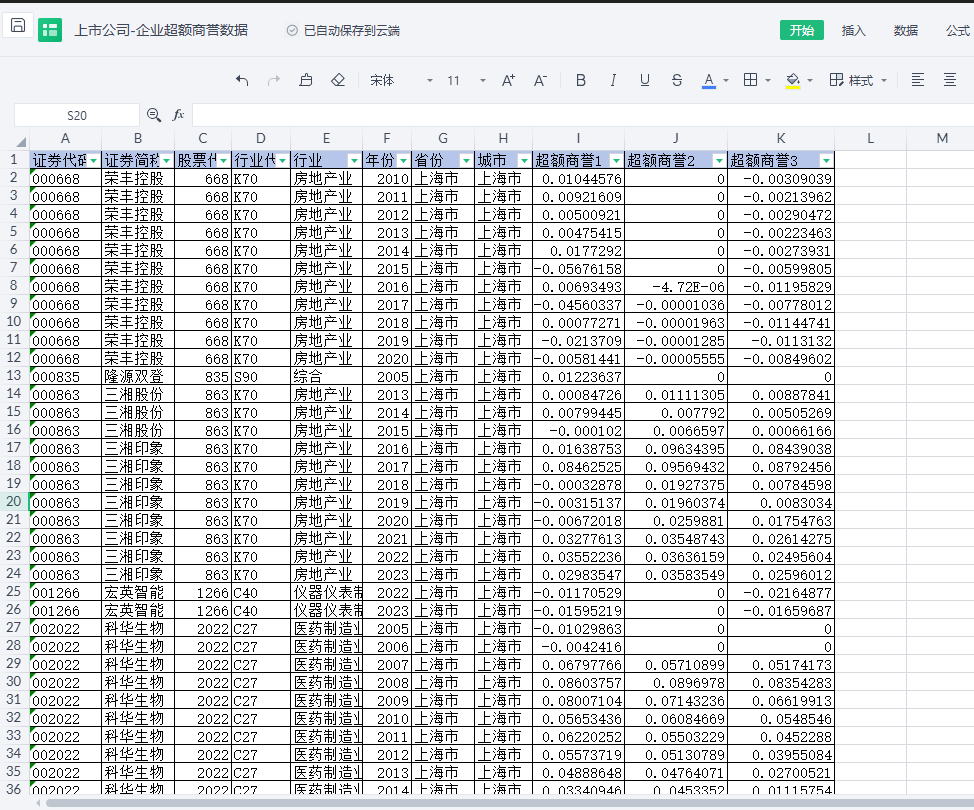Screen dimensions: 974x810
Task: Click 已自动保存到云端 status text
Action: point(352,30)
